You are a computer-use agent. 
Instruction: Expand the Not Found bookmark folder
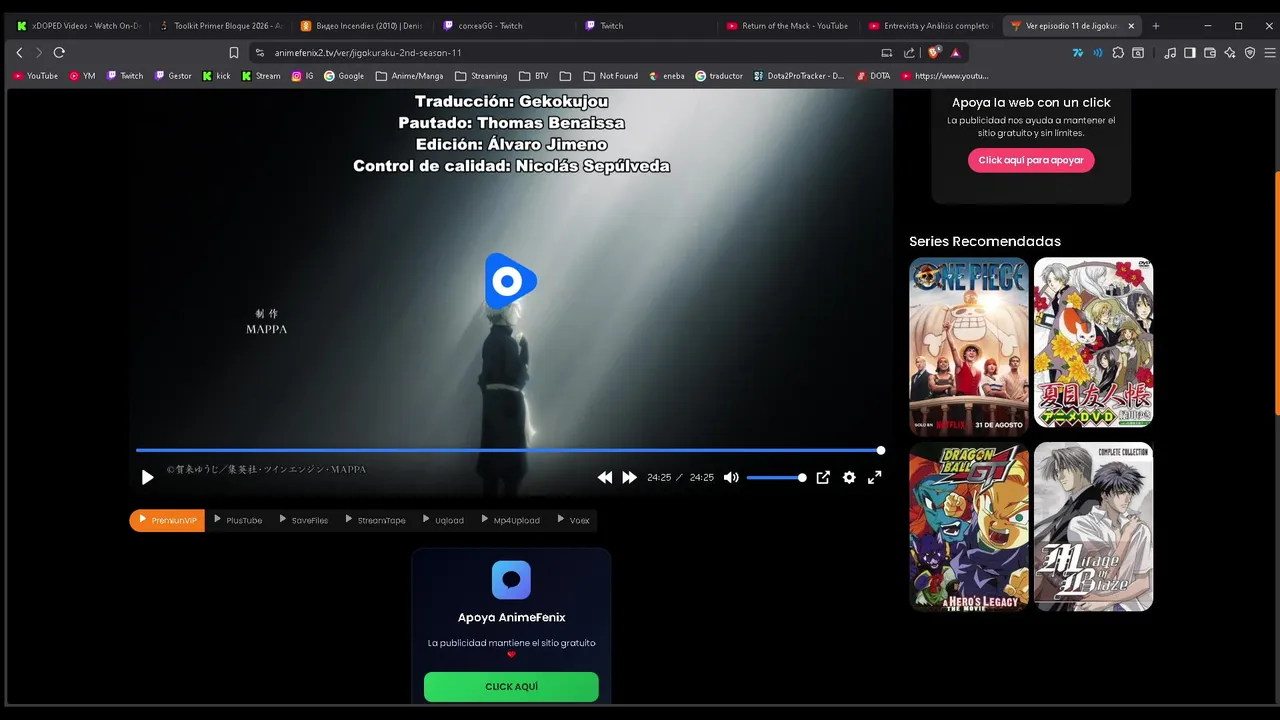611,76
